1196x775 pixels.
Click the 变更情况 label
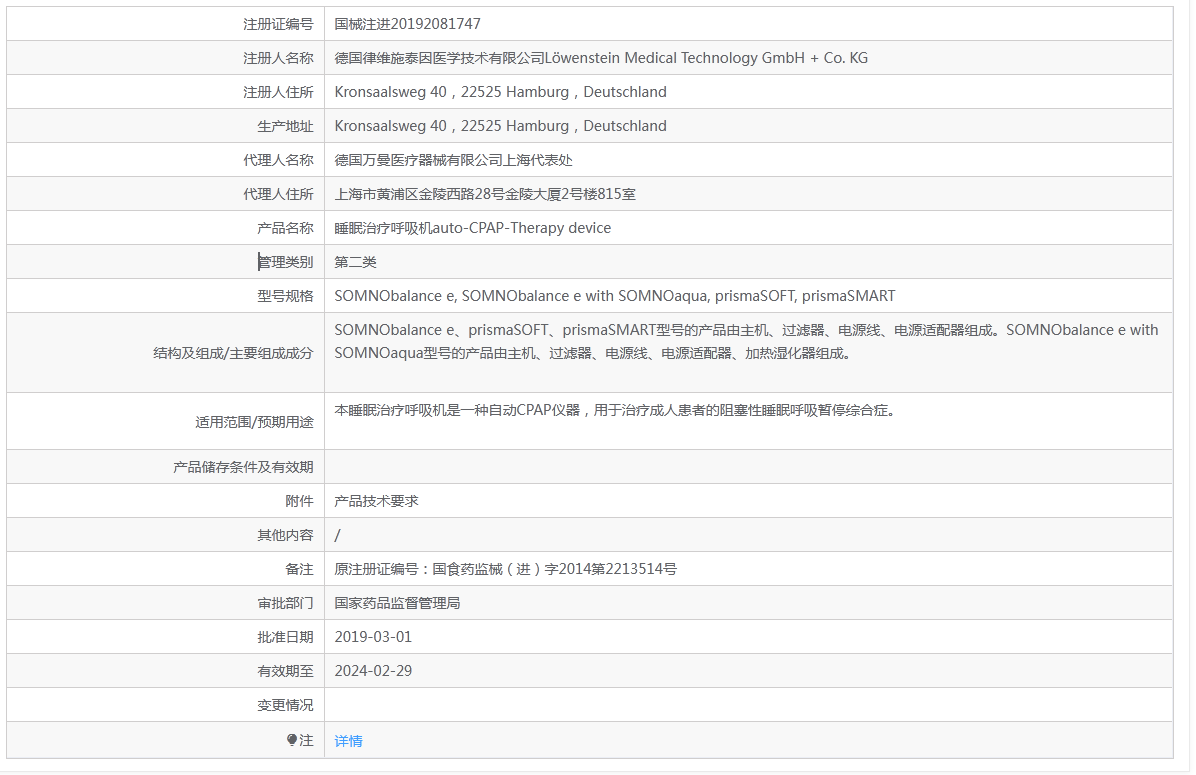[x=285, y=705]
